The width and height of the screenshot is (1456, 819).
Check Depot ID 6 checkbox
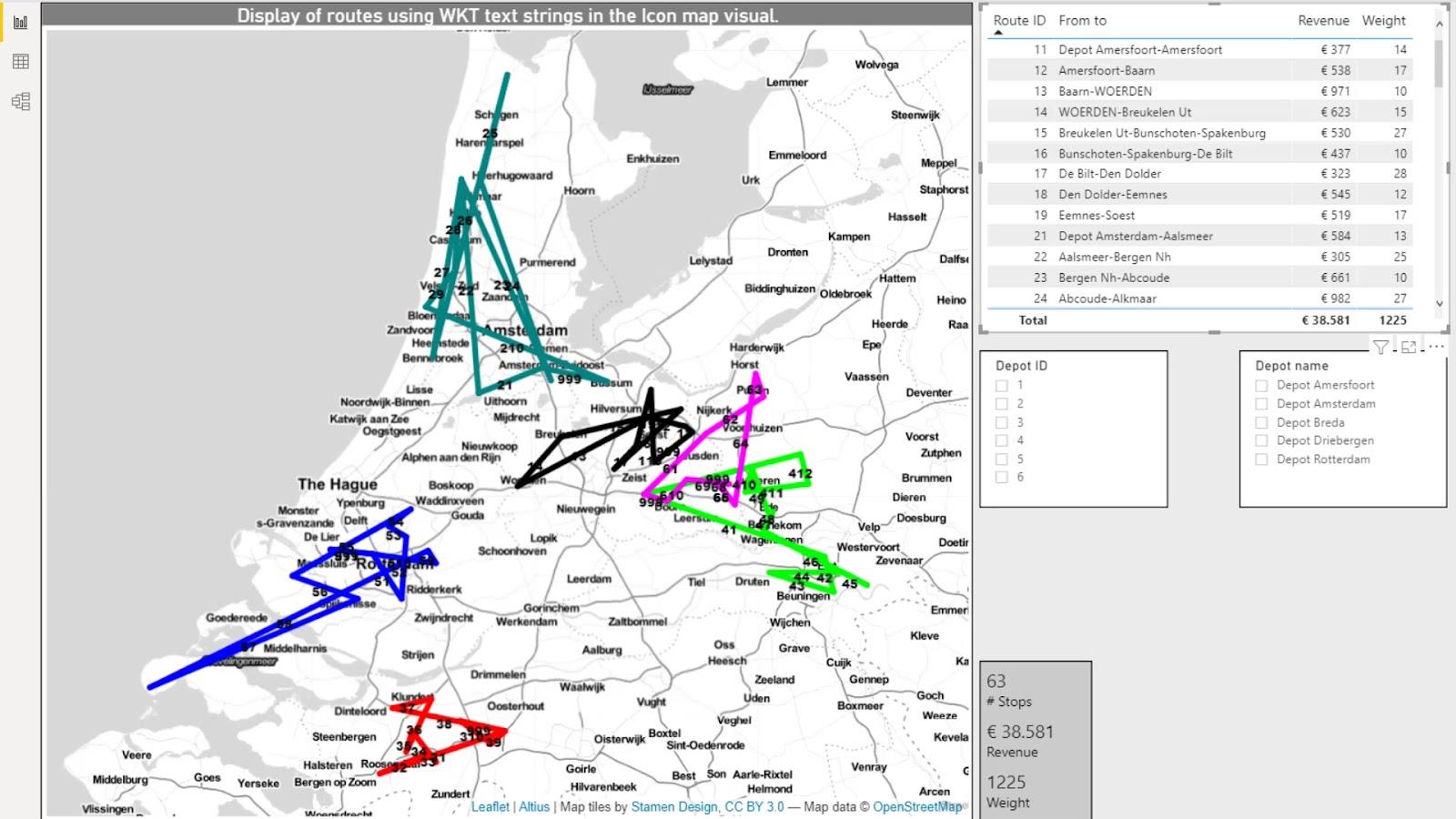tap(1002, 477)
